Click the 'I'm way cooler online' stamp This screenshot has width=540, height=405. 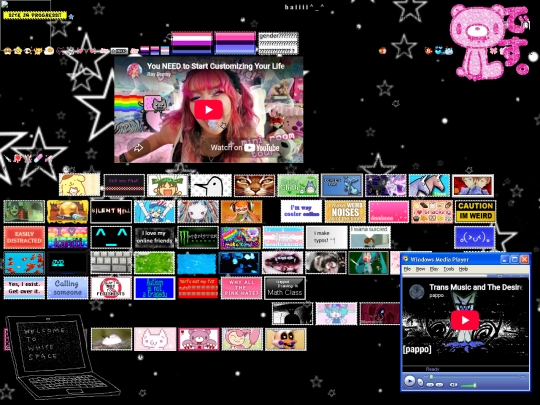click(x=301, y=211)
